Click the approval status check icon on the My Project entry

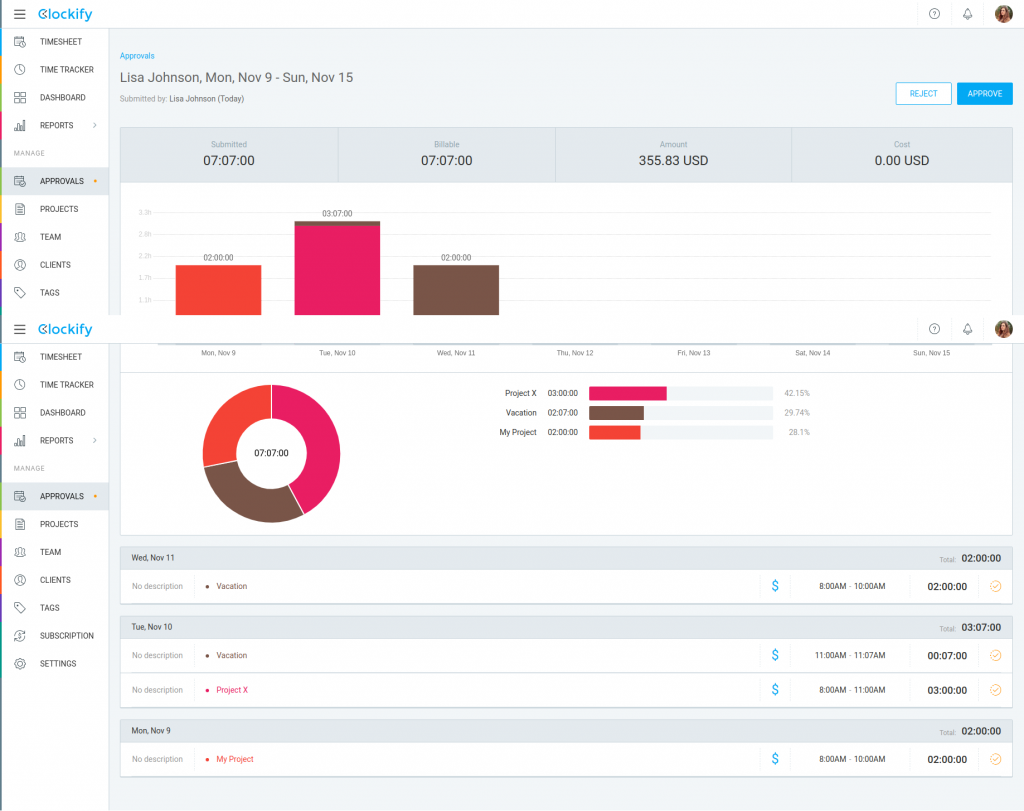[x=995, y=759]
